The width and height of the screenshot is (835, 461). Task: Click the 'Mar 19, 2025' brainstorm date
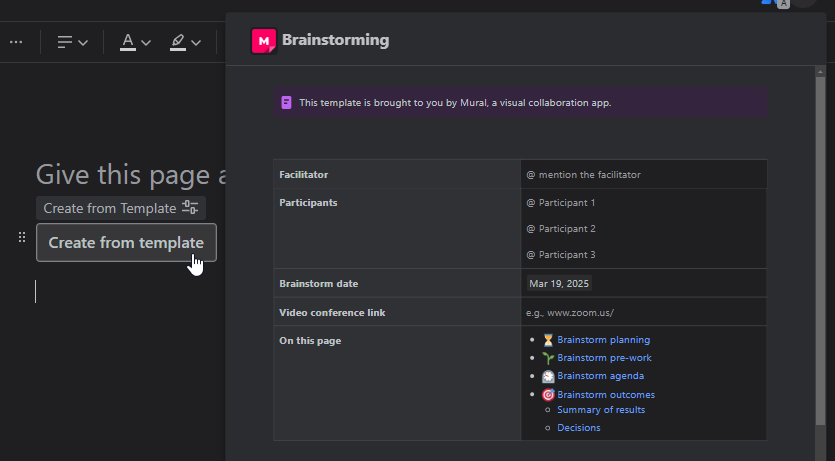coord(559,283)
